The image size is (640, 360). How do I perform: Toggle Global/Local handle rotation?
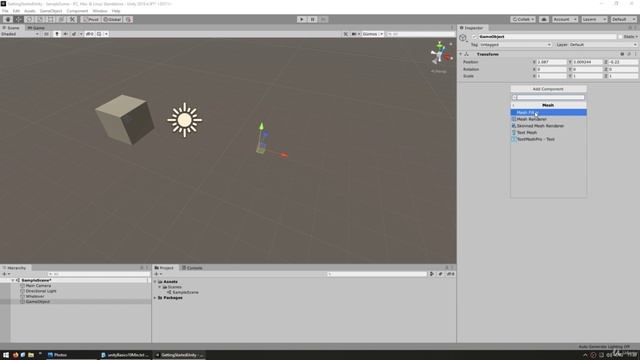(x=112, y=19)
